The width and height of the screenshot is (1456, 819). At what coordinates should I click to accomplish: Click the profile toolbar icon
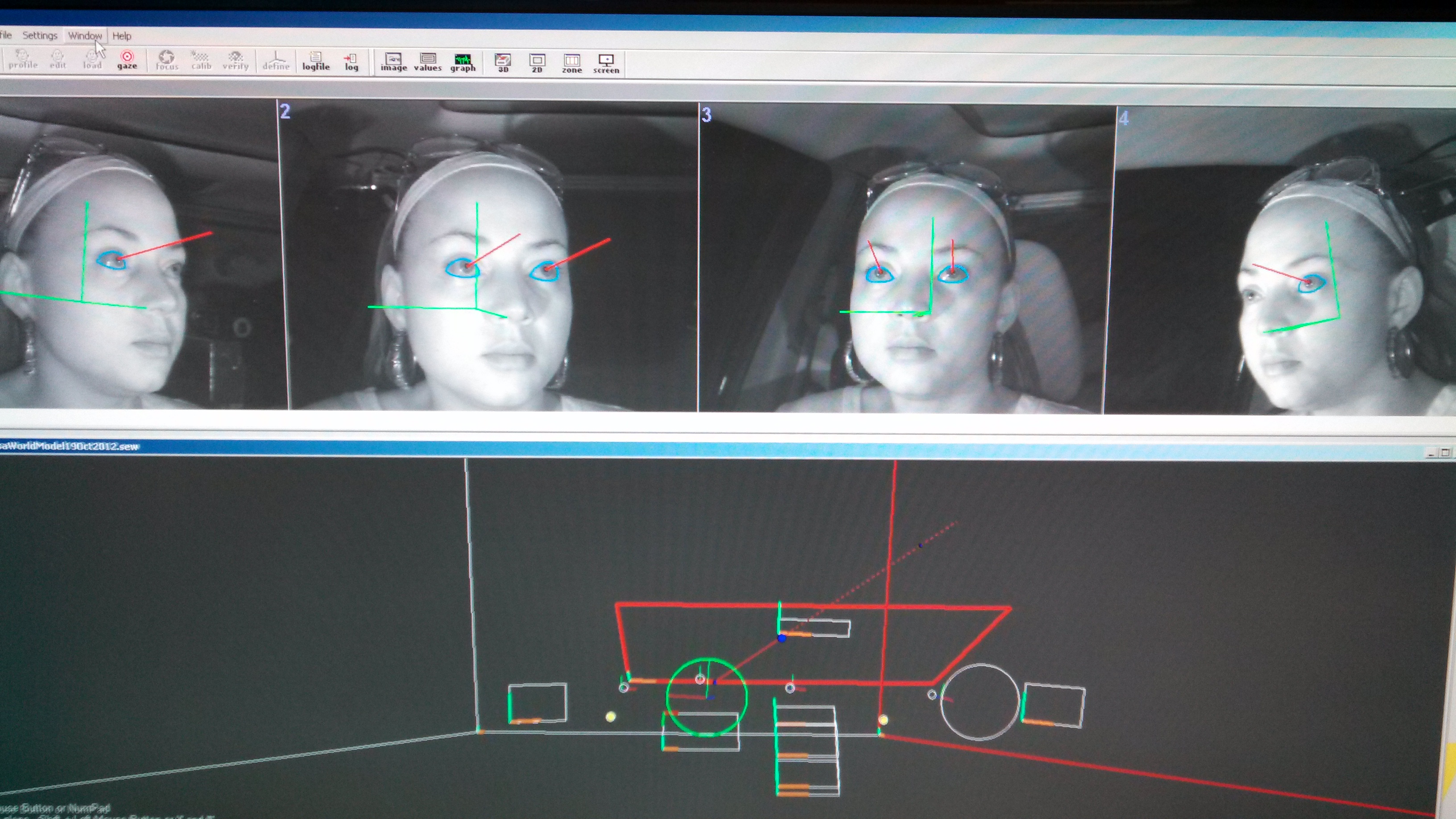(x=23, y=59)
